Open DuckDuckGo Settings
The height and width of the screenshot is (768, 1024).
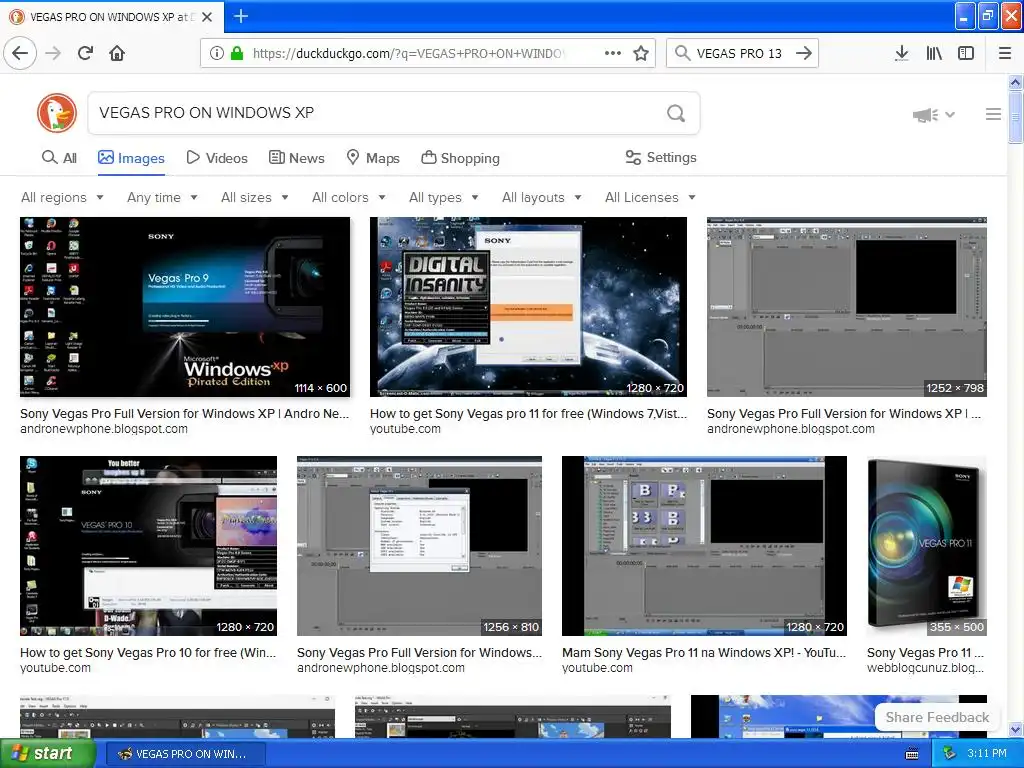click(661, 157)
